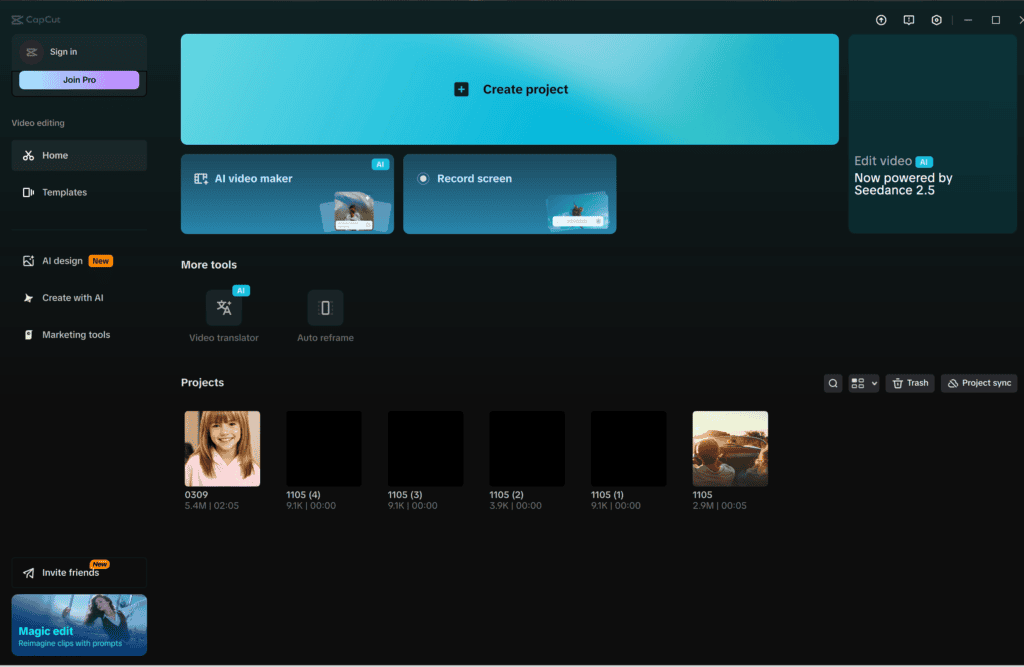Viewport: 1024px width, 667px height.
Task: Open the upload icon in title bar
Action: [x=881, y=20]
